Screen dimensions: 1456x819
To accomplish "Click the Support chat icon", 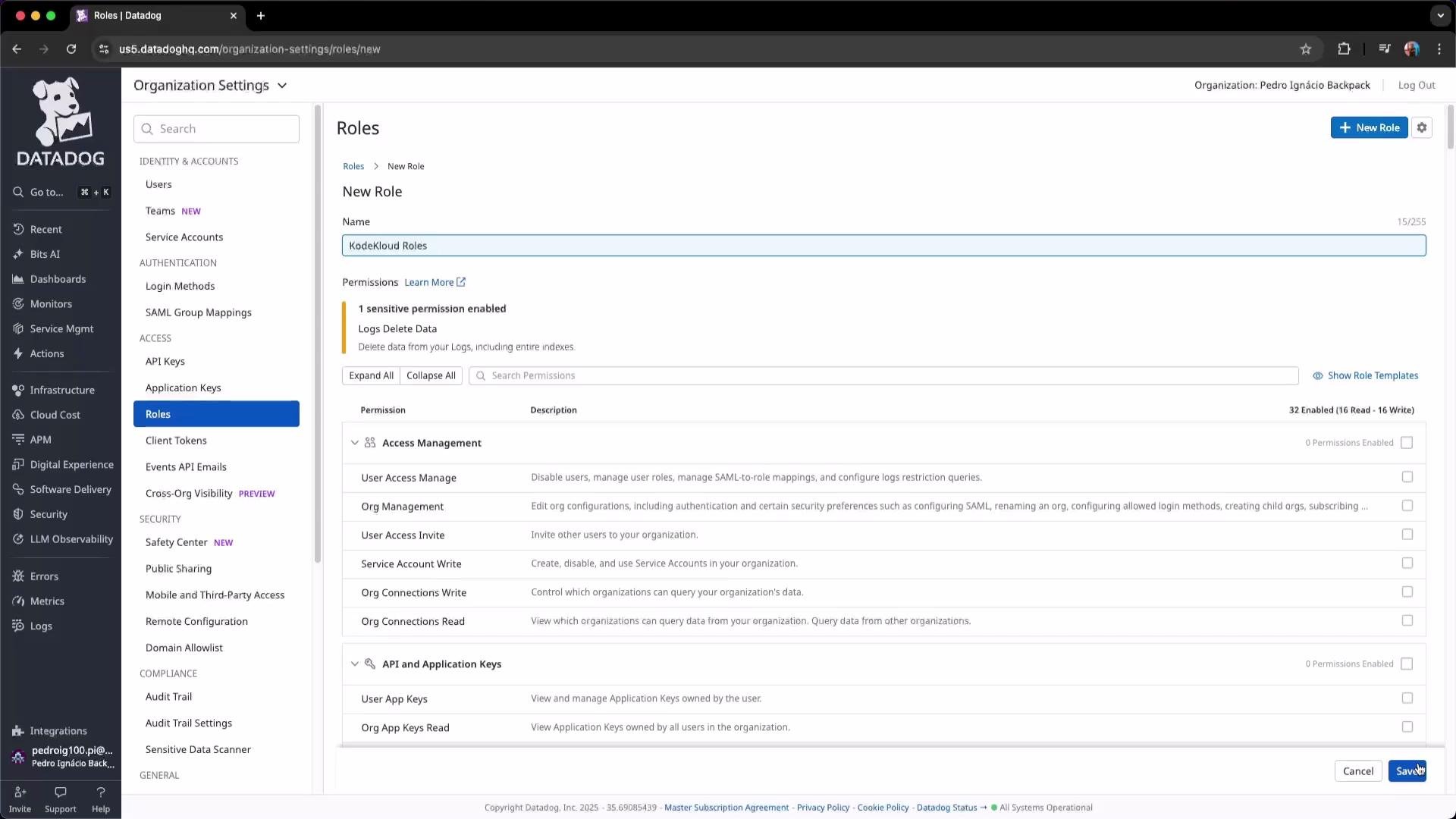I will (x=60, y=792).
